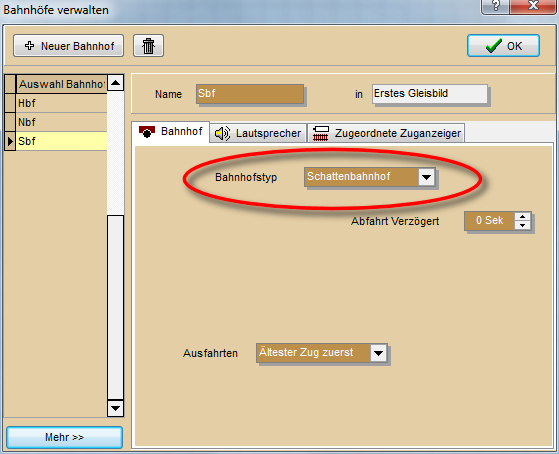
Task: Open the Schattenbahnhof combo box
Action: (369, 177)
